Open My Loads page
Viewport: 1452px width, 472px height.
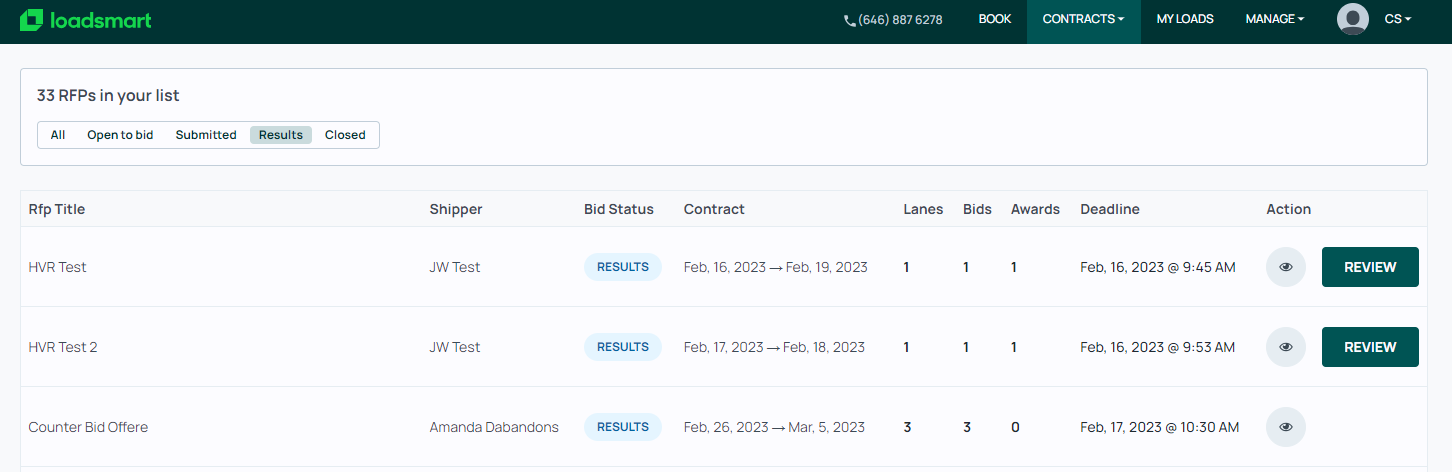pos(1185,19)
